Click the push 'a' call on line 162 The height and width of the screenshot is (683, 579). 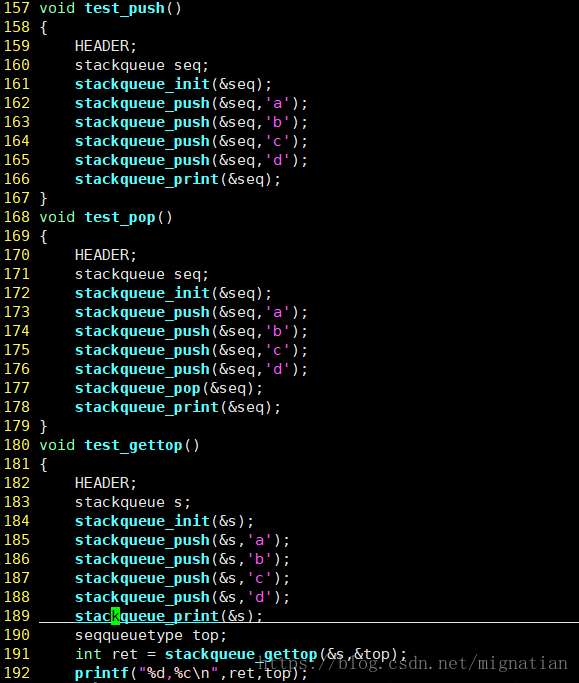pyautogui.click(x=191, y=103)
